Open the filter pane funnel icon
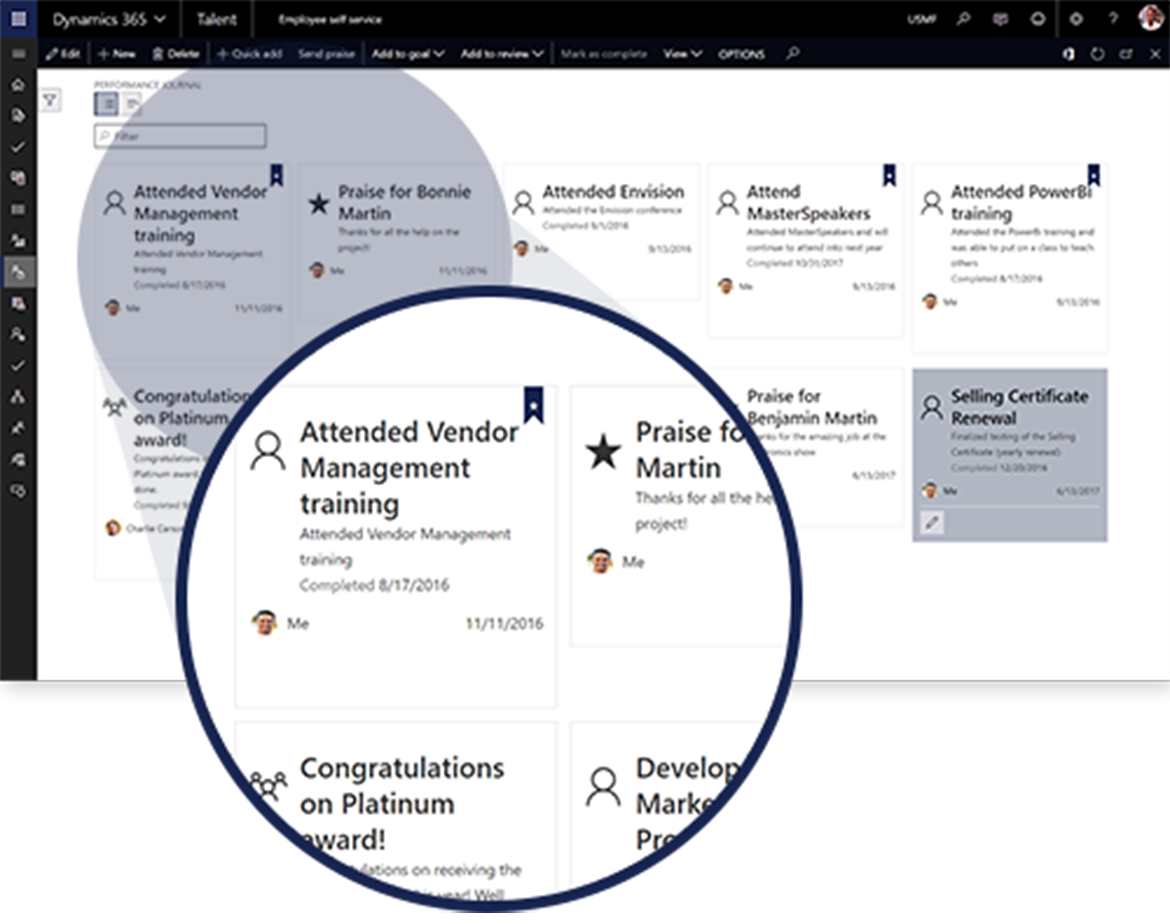The width and height of the screenshot is (1170, 924). pos(49,99)
